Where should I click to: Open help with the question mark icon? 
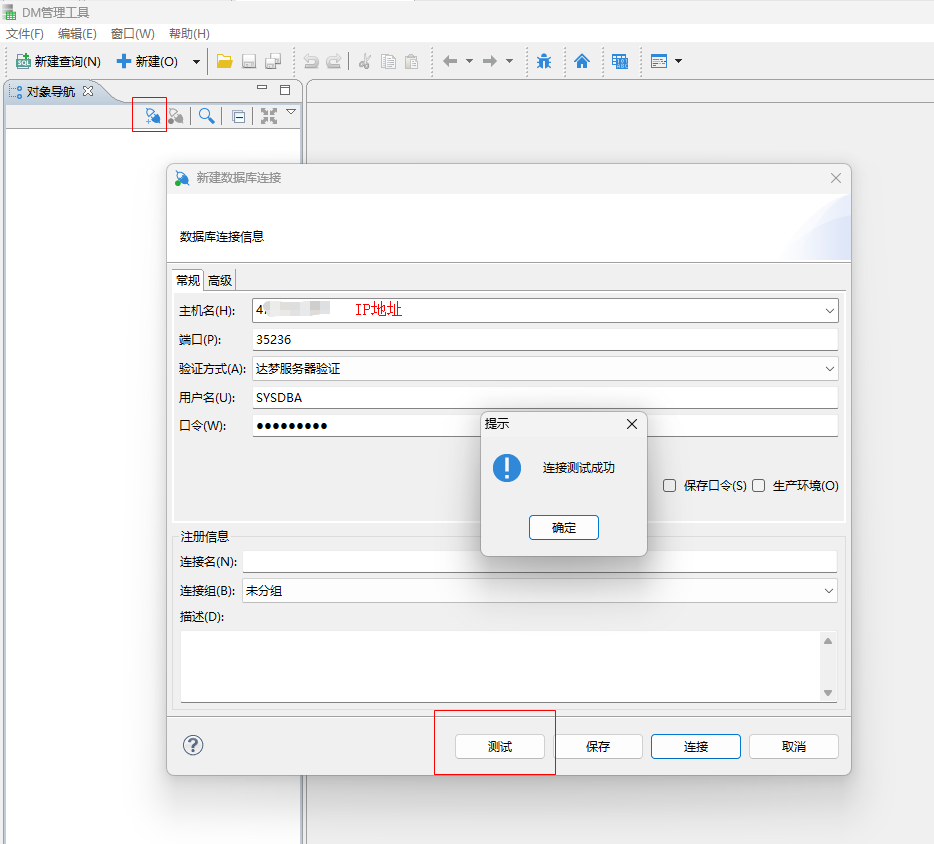(x=193, y=745)
